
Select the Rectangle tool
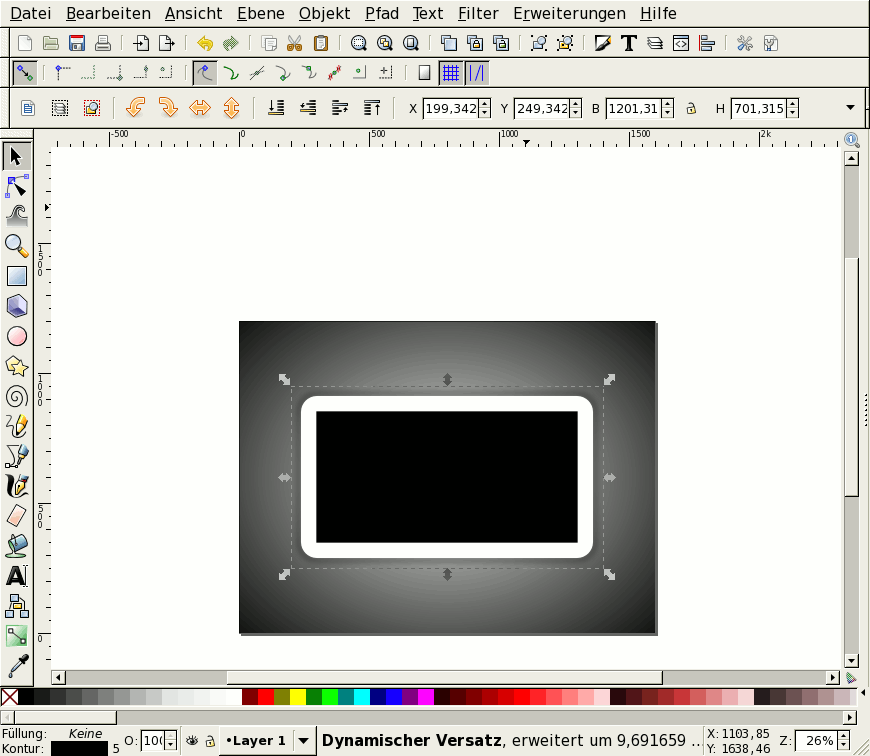(17, 276)
